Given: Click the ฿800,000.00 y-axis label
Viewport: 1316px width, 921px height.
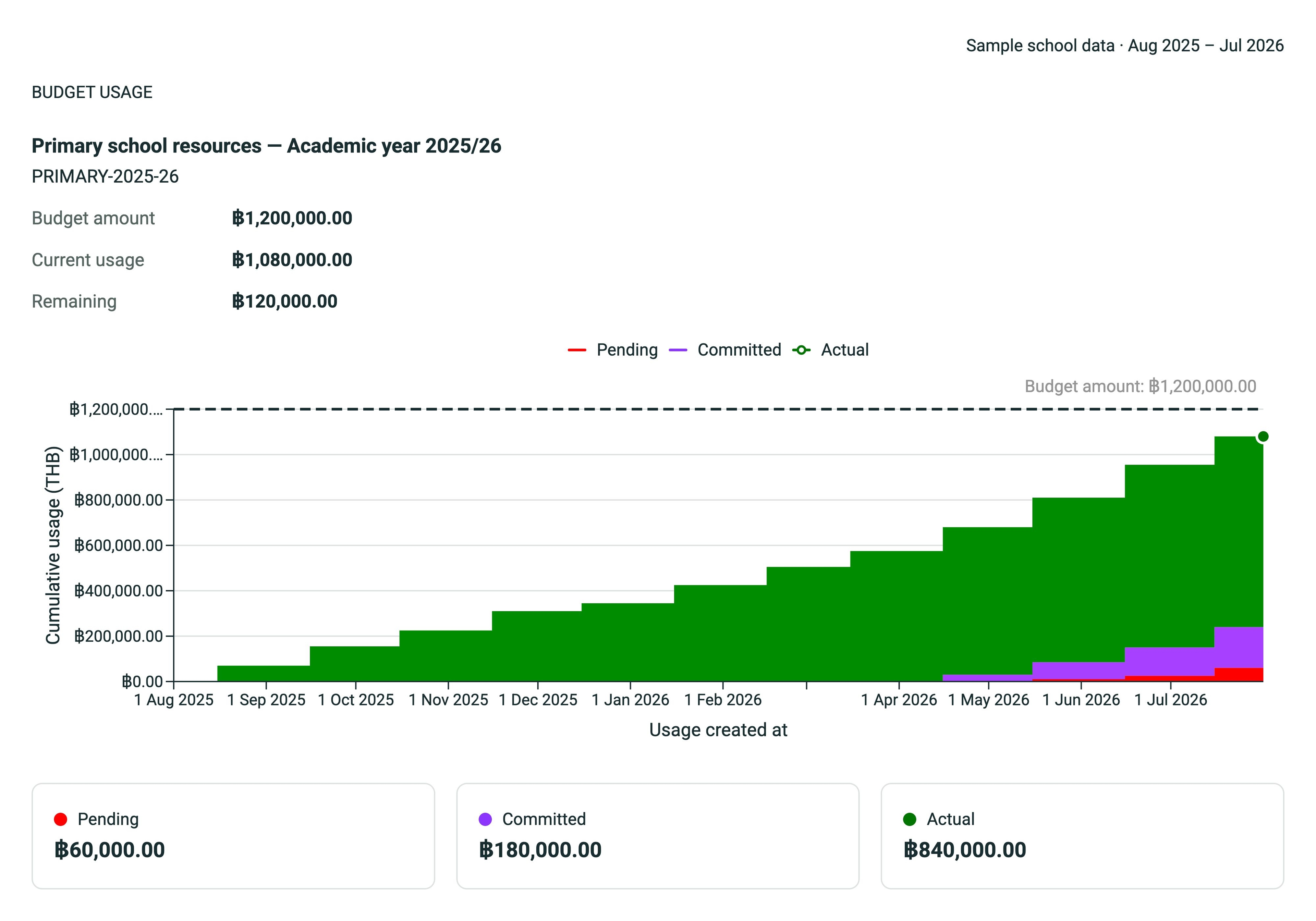Looking at the screenshot, I should tap(119, 500).
